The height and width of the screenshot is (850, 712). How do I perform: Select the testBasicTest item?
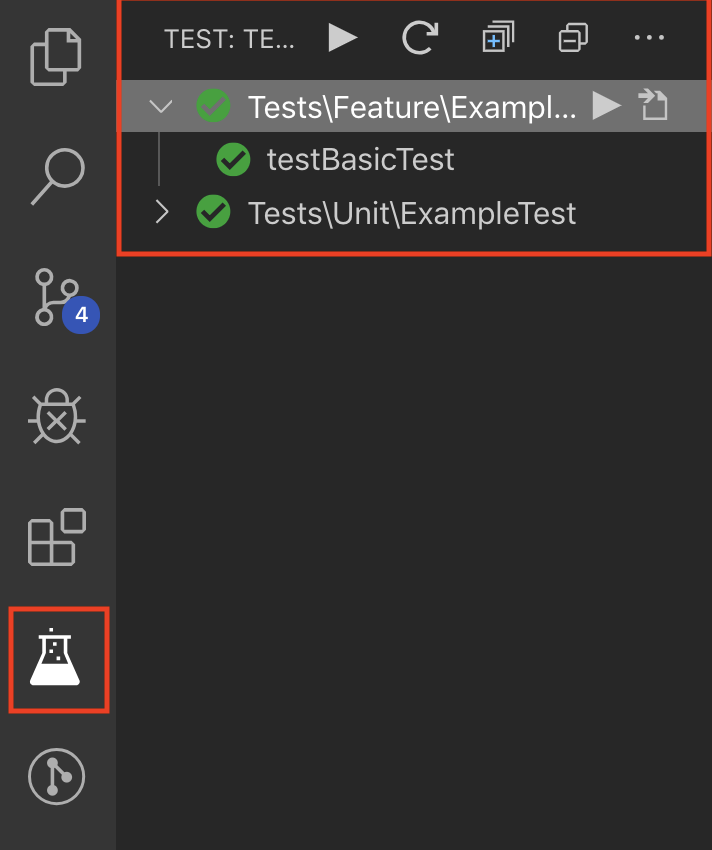[x=360, y=159]
